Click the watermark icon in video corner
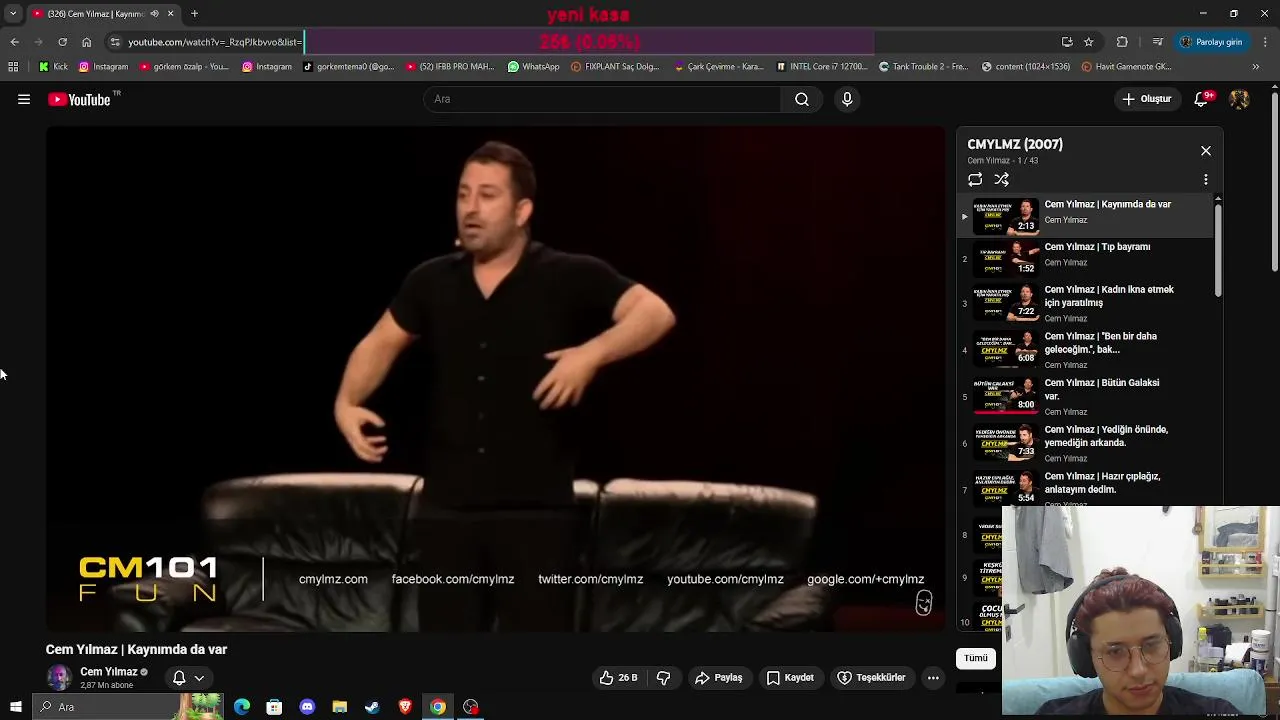 pyautogui.click(x=924, y=602)
